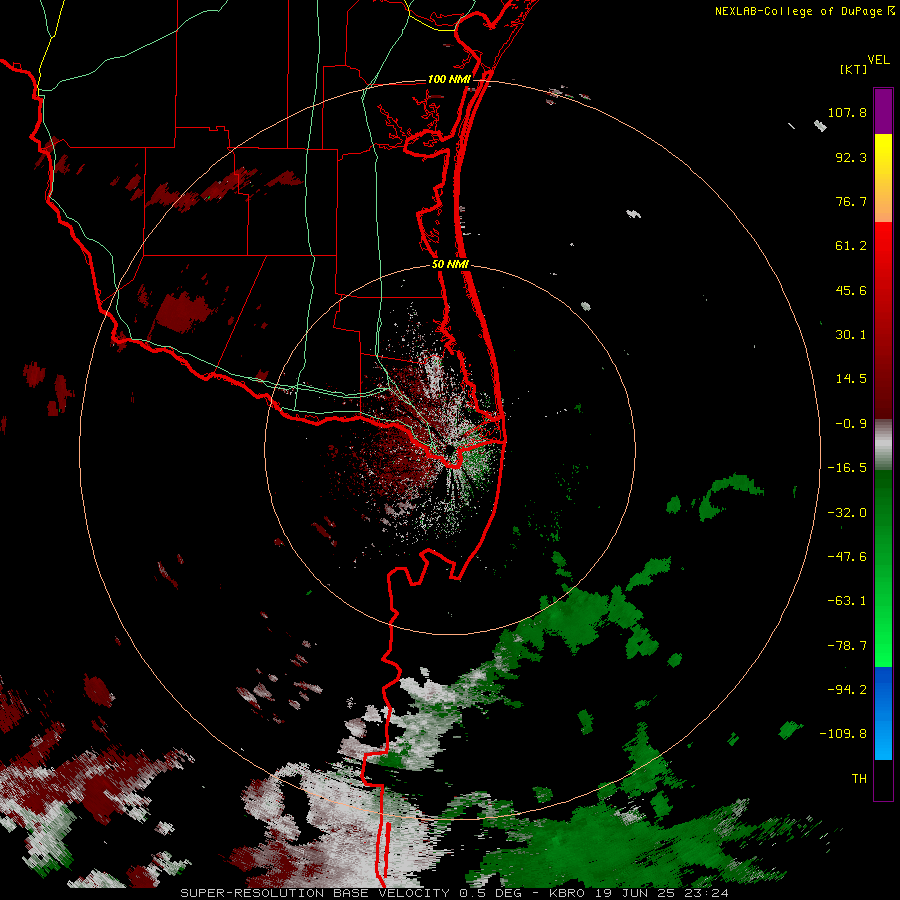Click the KBRO radar site center
The width and height of the screenshot is (900, 900).
449,449
